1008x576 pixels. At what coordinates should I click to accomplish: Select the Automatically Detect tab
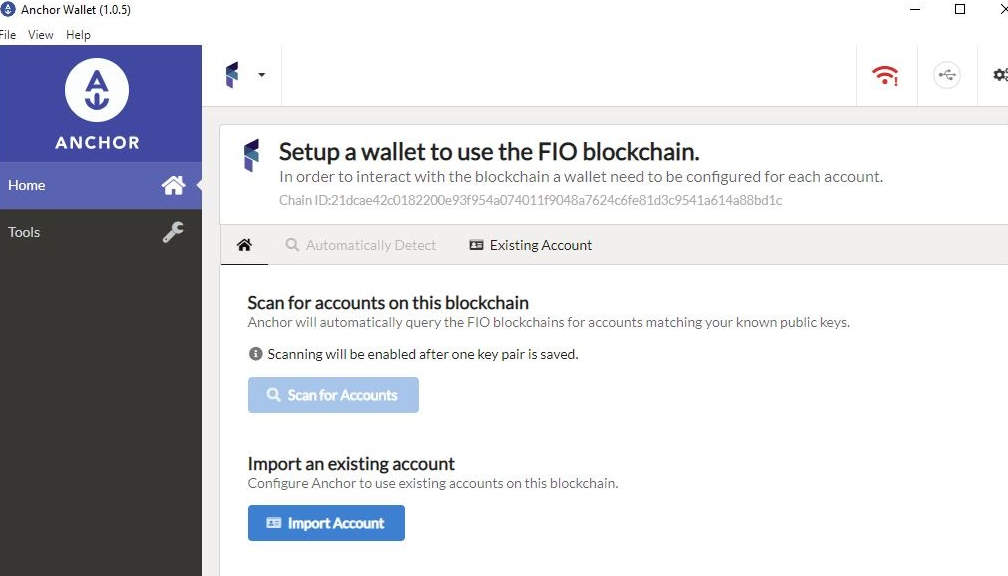click(x=361, y=245)
